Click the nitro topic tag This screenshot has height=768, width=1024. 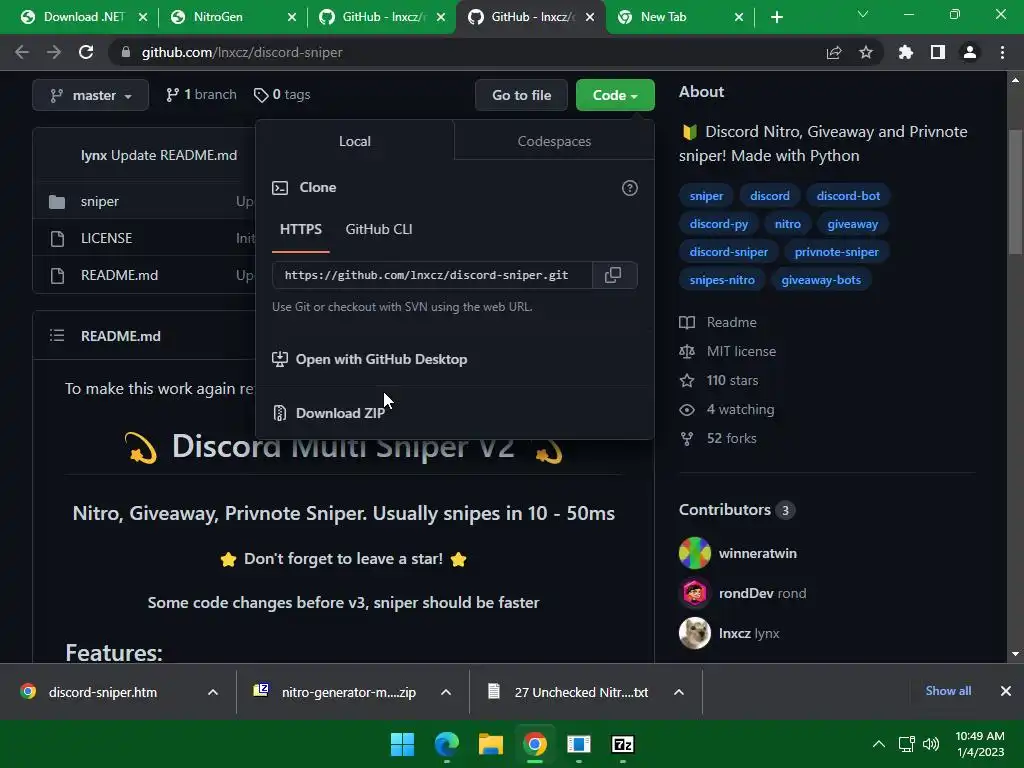pyautogui.click(x=788, y=224)
